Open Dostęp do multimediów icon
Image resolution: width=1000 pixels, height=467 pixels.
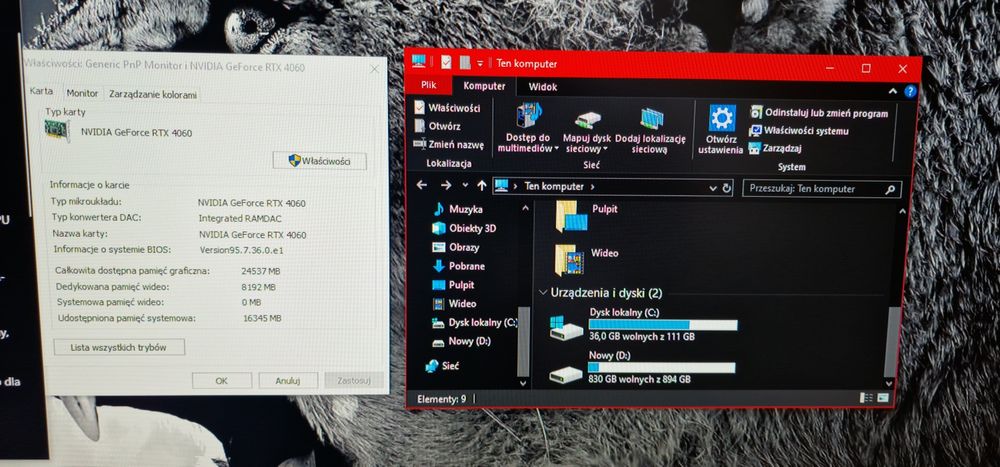click(x=529, y=117)
